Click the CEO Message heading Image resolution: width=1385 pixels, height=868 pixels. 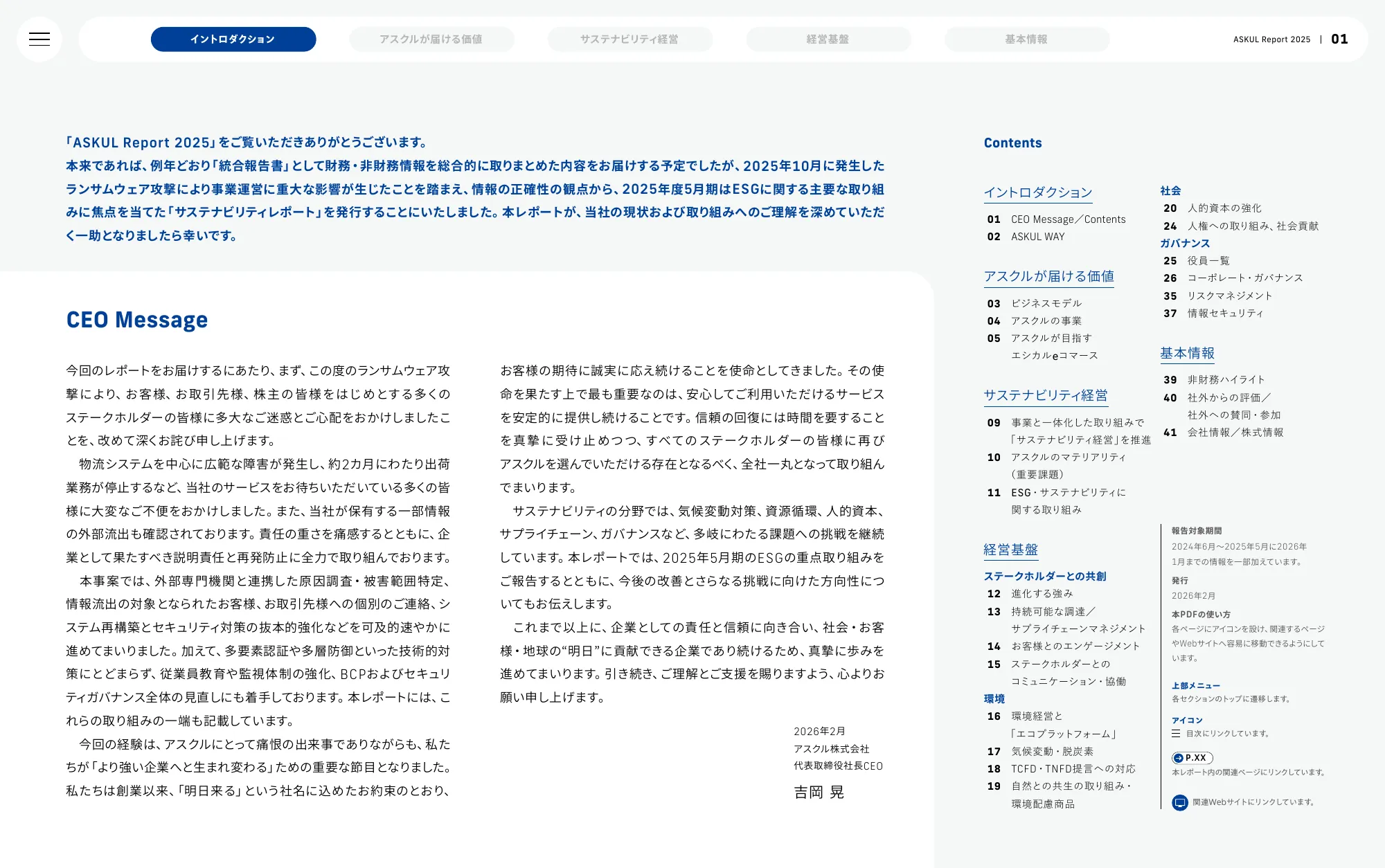pyautogui.click(x=137, y=320)
